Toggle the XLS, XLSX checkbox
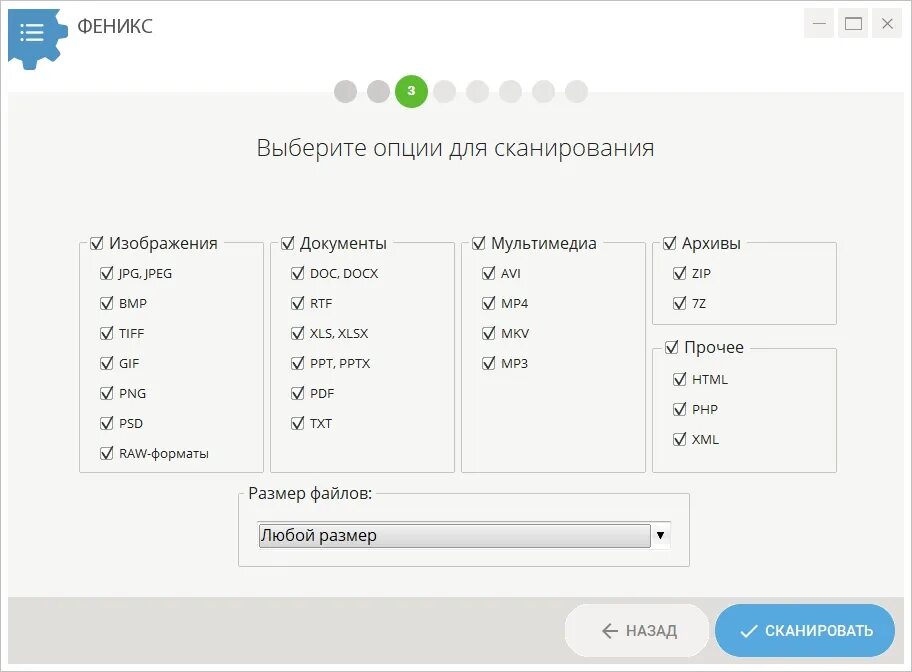The height and width of the screenshot is (672, 912). [297, 333]
